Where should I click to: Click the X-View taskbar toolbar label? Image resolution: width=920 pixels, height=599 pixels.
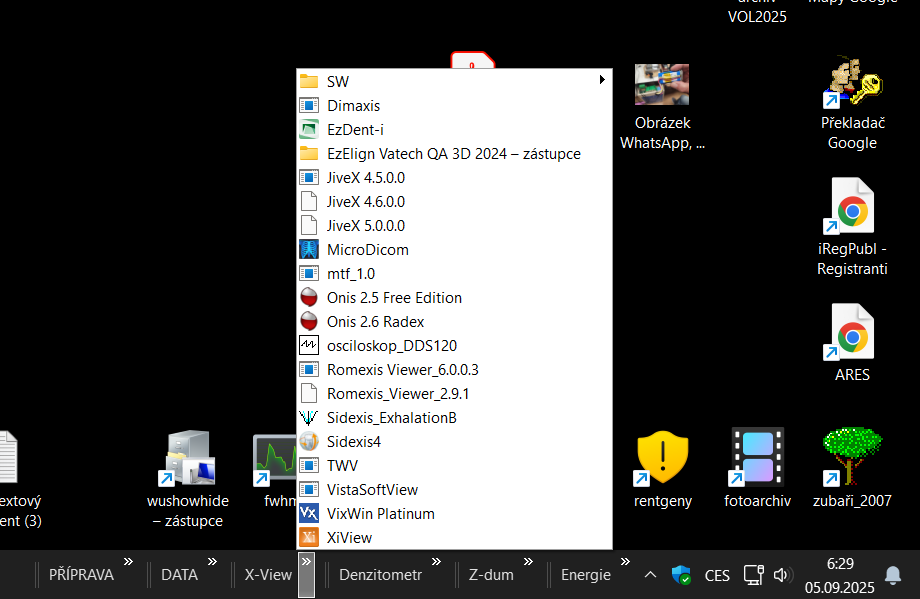pos(268,575)
